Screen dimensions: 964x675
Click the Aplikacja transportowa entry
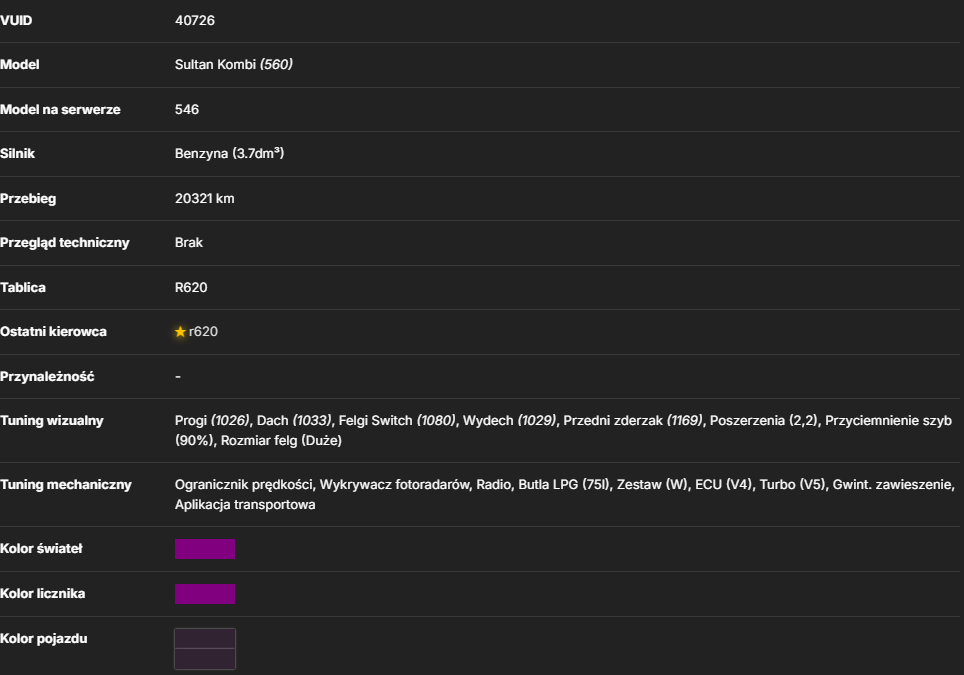click(245, 505)
